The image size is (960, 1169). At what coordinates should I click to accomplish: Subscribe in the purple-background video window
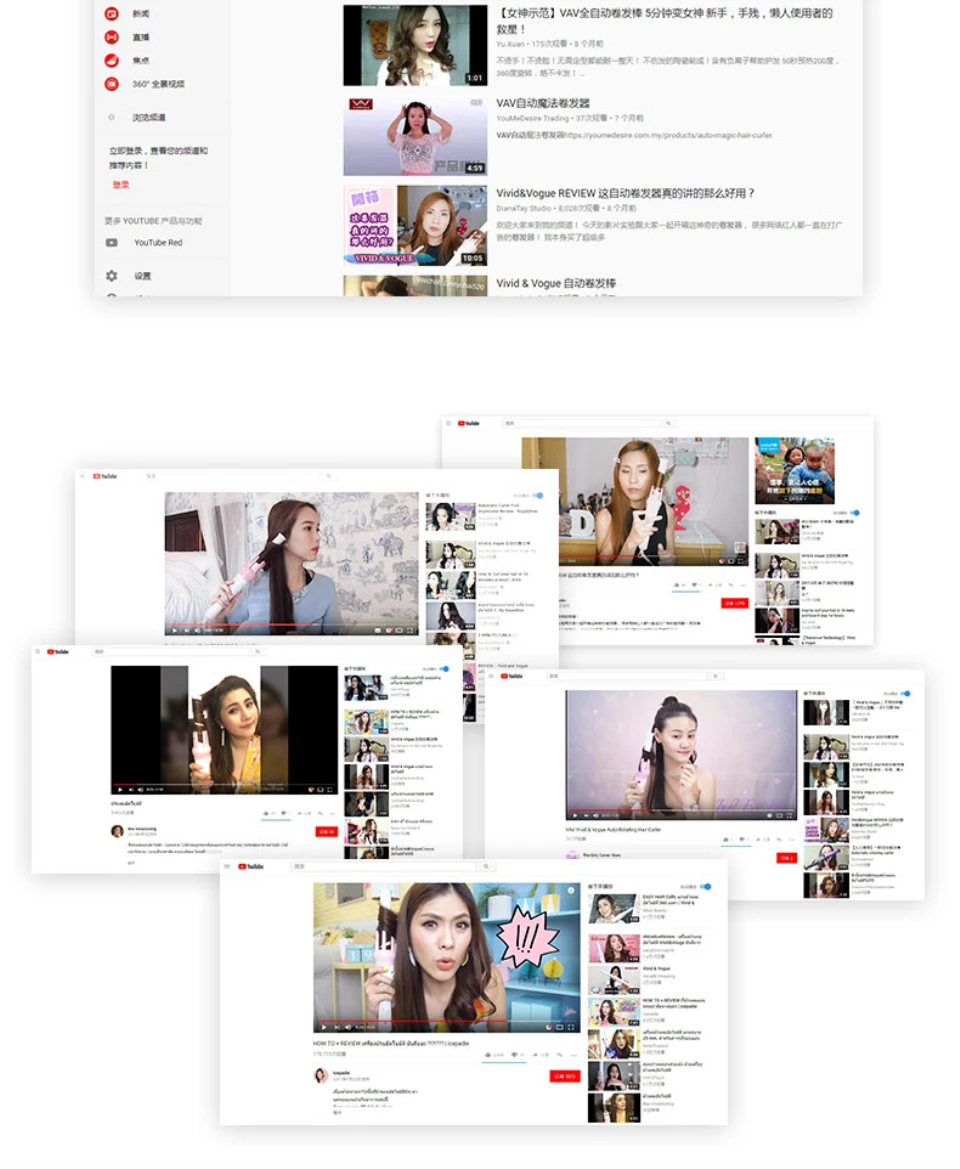pyautogui.click(x=786, y=858)
